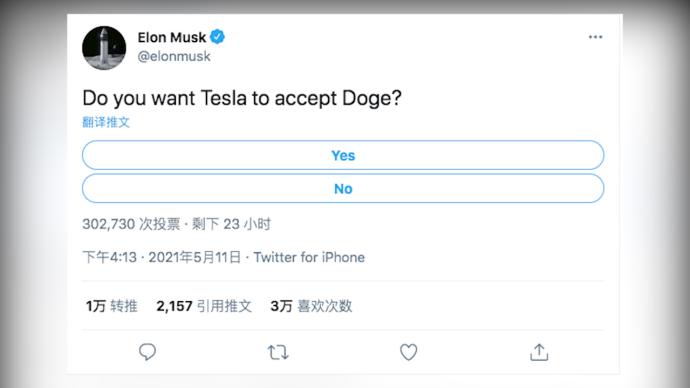Vote No in the poll
690x388 pixels.
(x=343, y=189)
